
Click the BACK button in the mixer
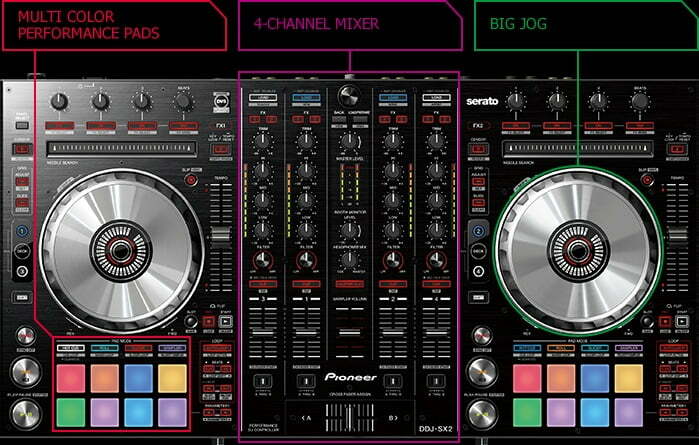coord(339,119)
